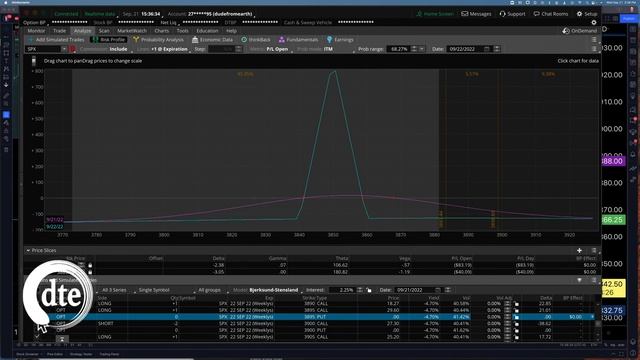640x360 pixels.
Task: Collapse the Price Slices section
Action: click(x=28, y=250)
